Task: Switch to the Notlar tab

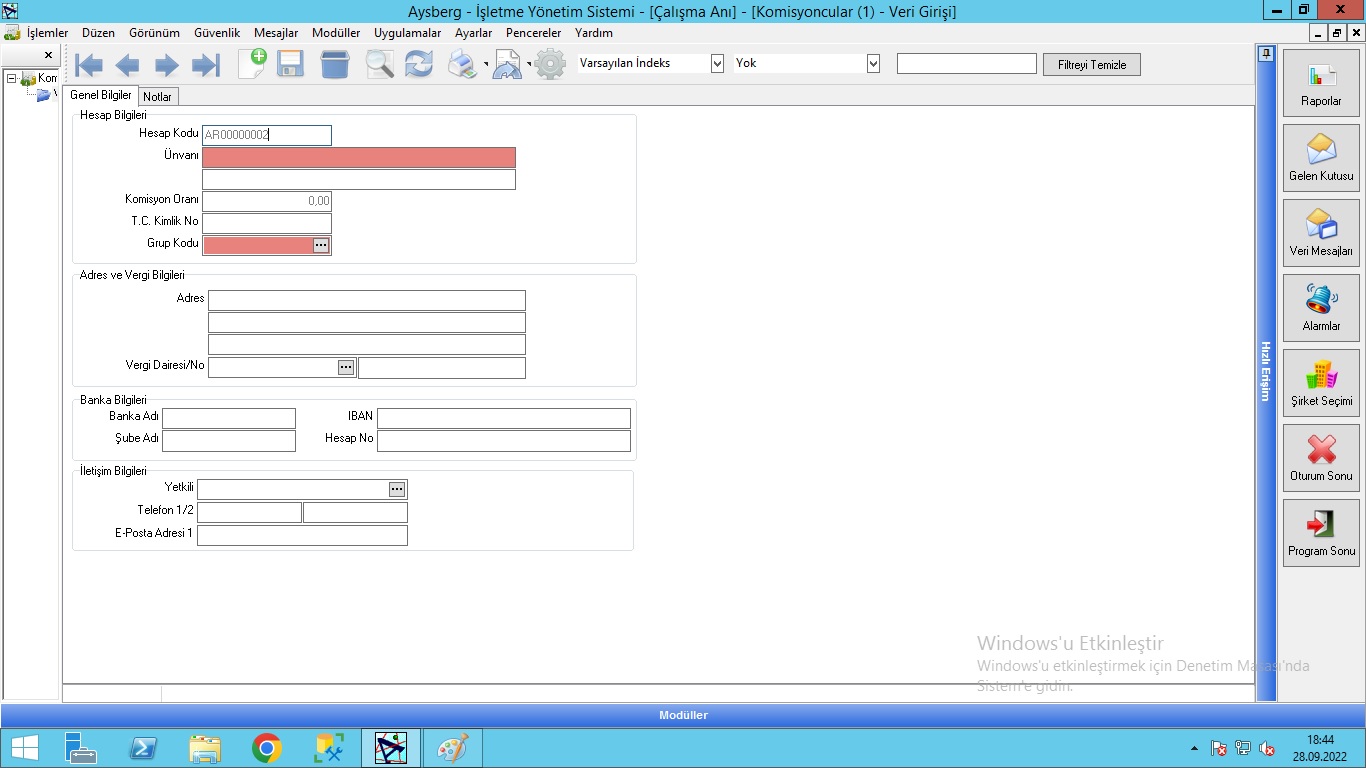Action: click(x=158, y=97)
